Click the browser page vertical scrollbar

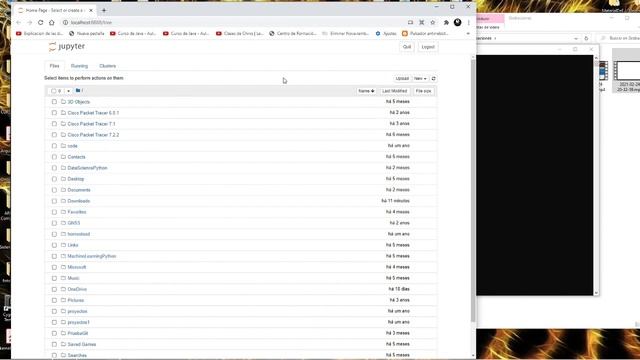(473, 192)
